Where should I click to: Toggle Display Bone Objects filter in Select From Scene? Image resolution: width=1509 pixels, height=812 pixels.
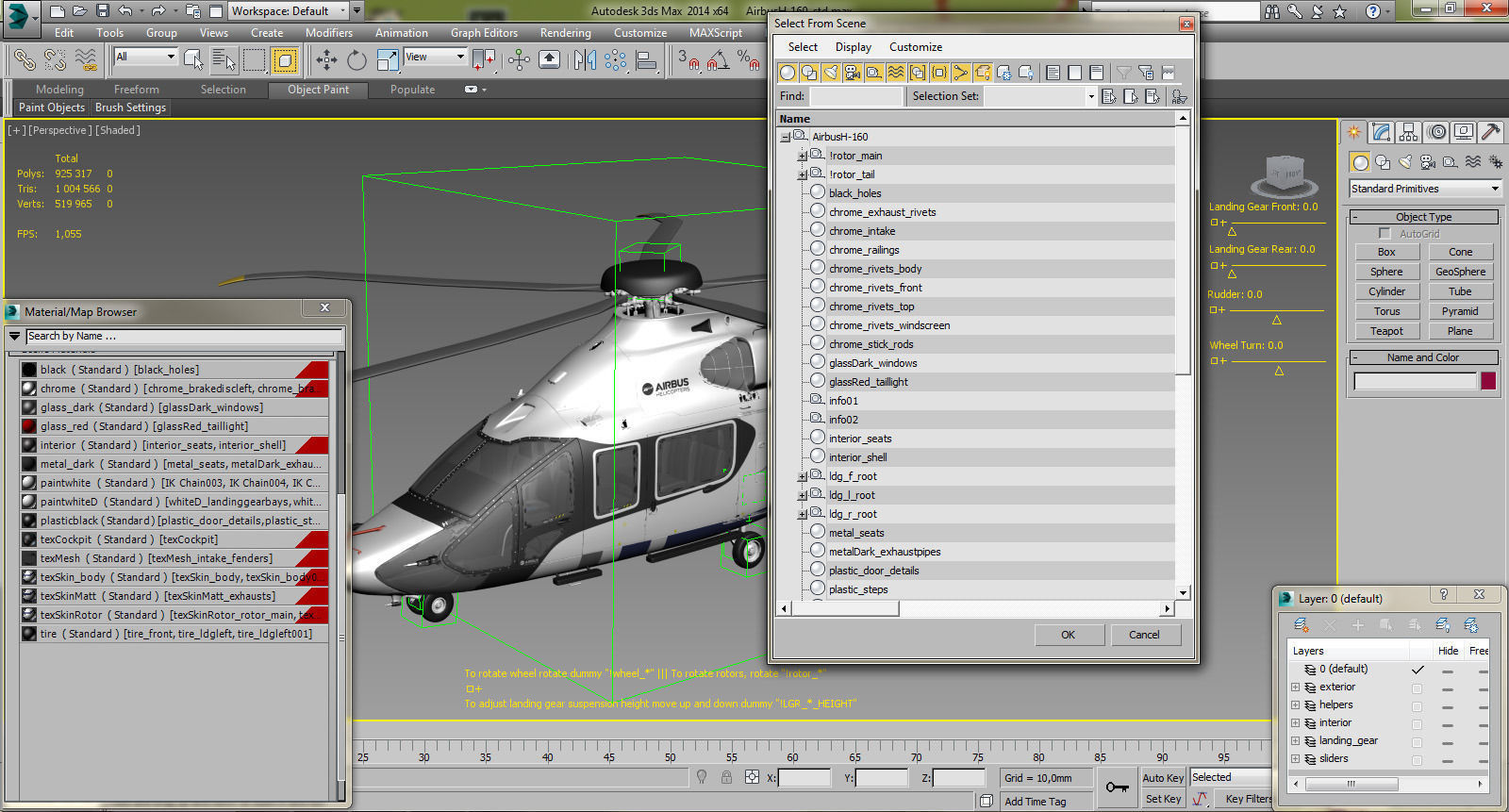(x=960, y=73)
